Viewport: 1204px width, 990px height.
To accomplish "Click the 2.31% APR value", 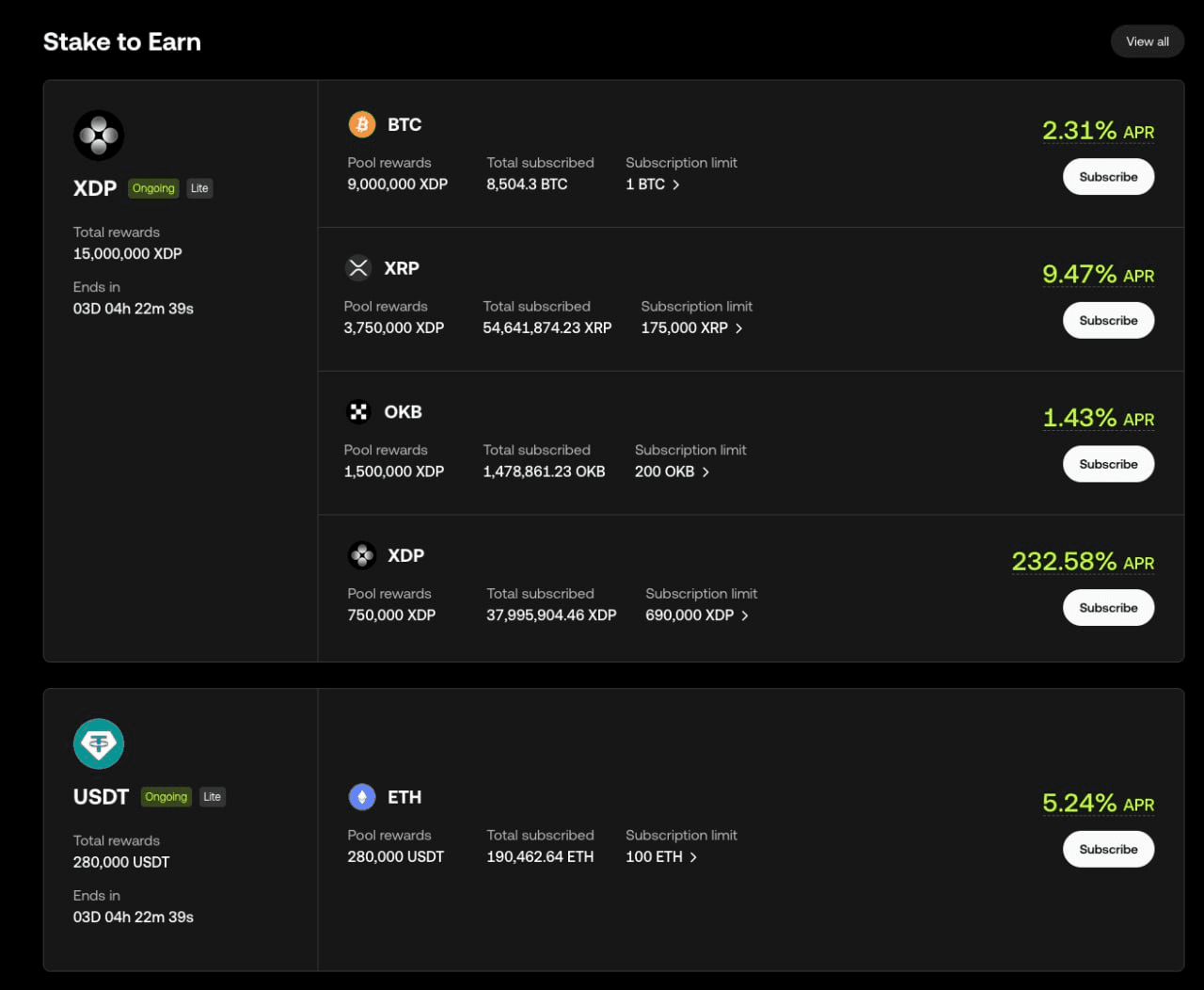I will [x=1098, y=131].
